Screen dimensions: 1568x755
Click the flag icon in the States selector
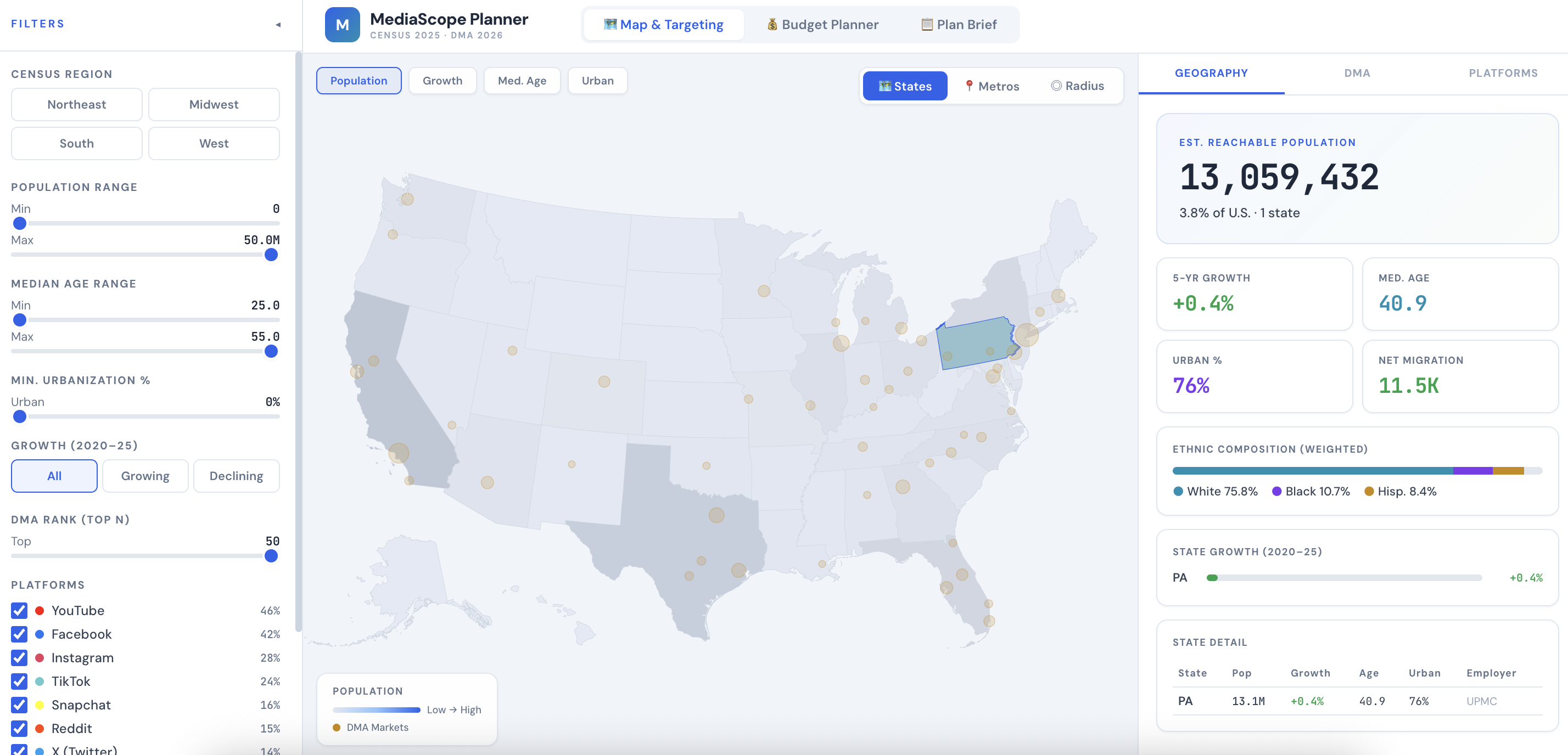coord(884,86)
